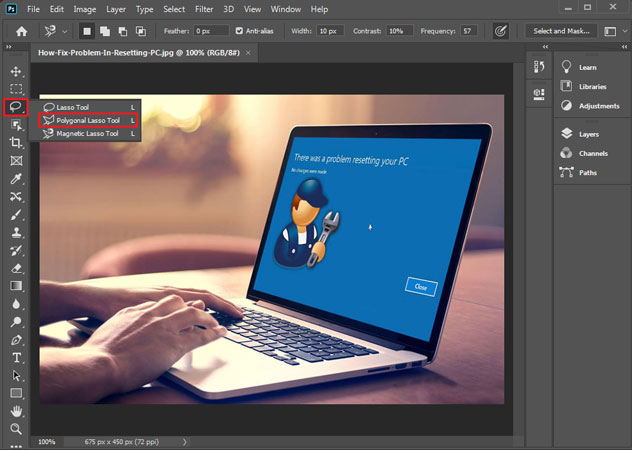Viewport: 632px width, 450px height.
Task: Choose Polygonal Lasso Tool from flyout
Action: click(87, 120)
